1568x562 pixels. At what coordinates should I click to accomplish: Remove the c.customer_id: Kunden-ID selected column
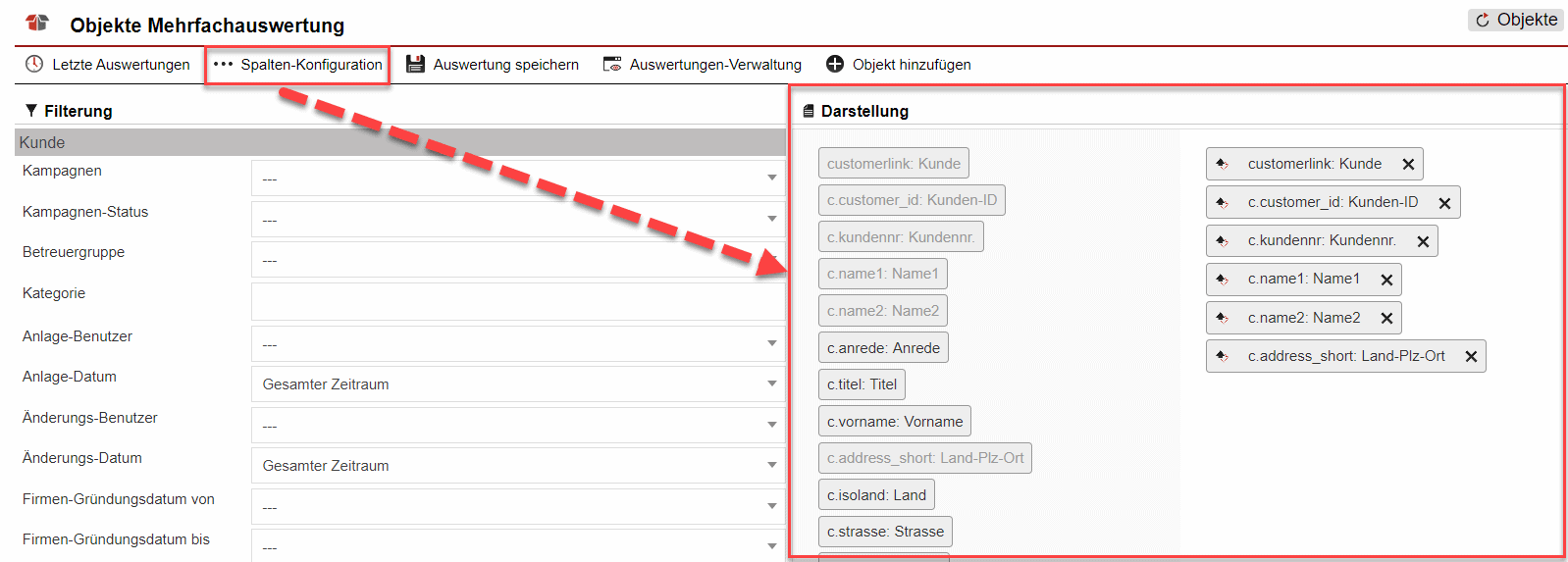pyautogui.click(x=1444, y=203)
